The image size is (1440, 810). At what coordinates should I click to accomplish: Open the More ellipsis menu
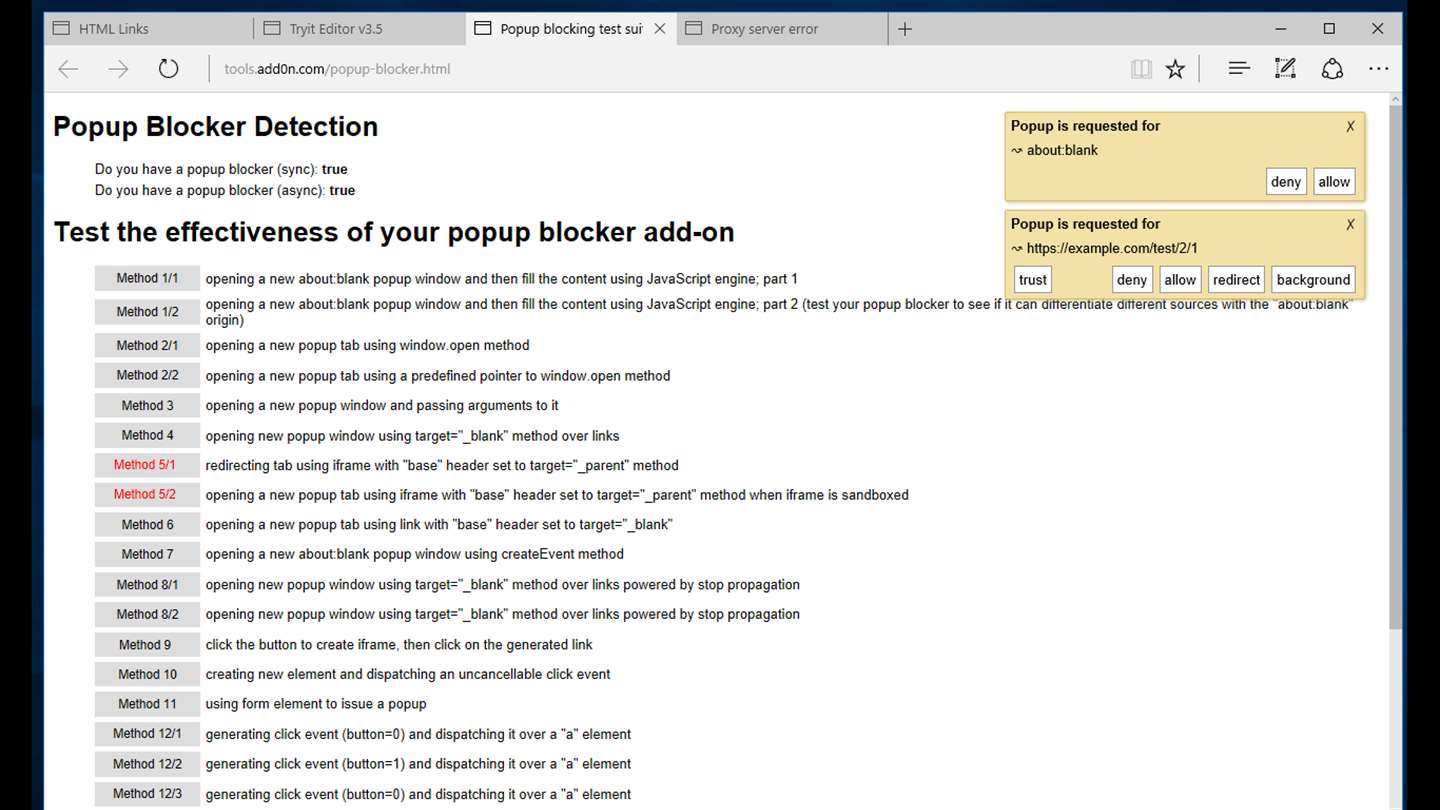(x=1379, y=69)
